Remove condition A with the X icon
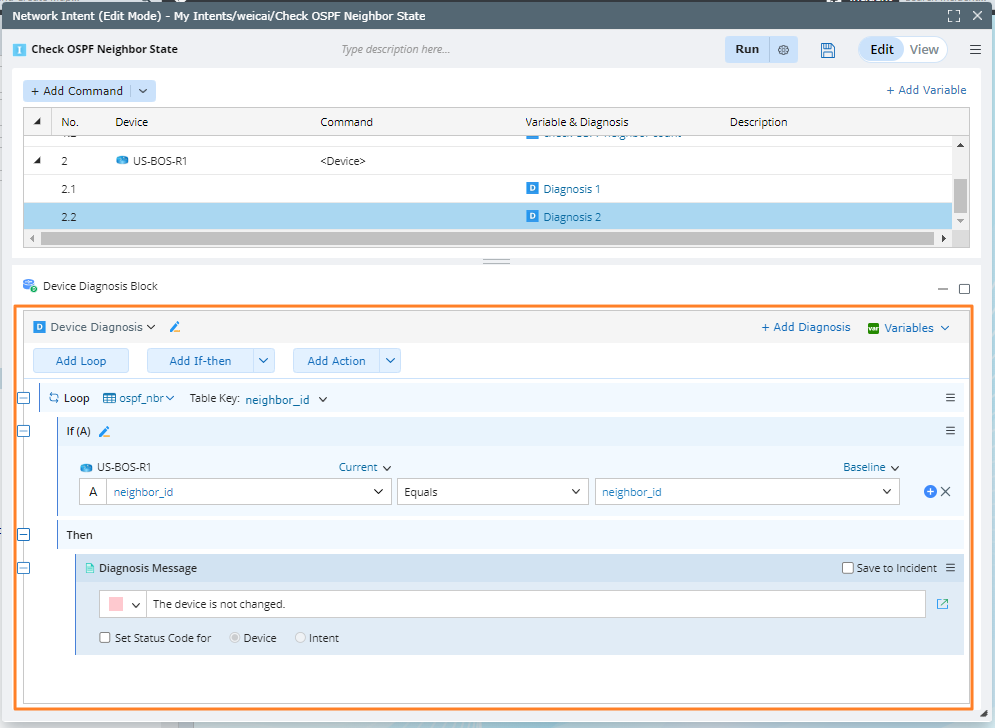Viewport: 995px width, 728px height. click(x=946, y=492)
